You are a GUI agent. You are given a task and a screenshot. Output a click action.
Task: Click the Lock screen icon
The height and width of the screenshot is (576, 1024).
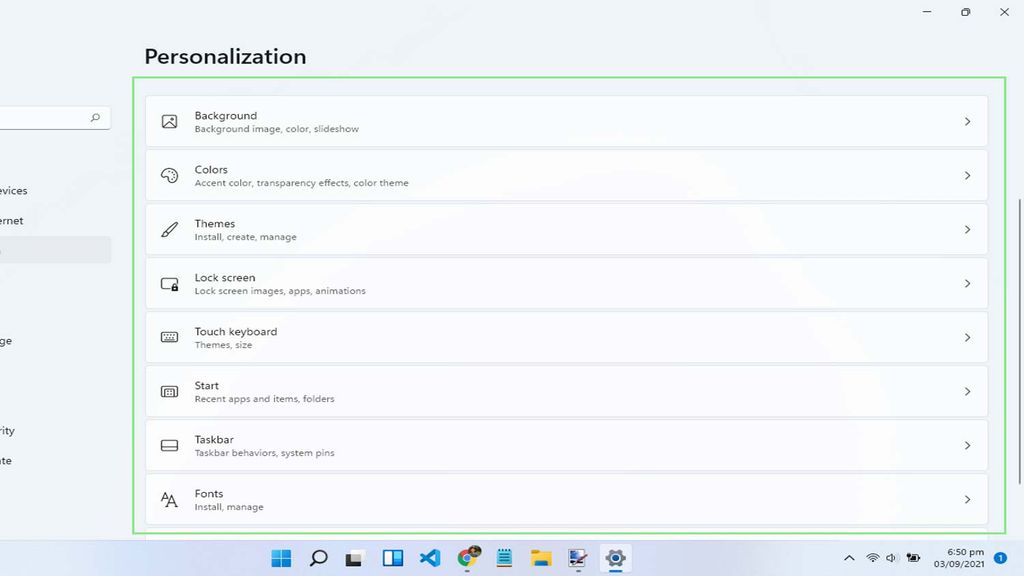pos(167,283)
